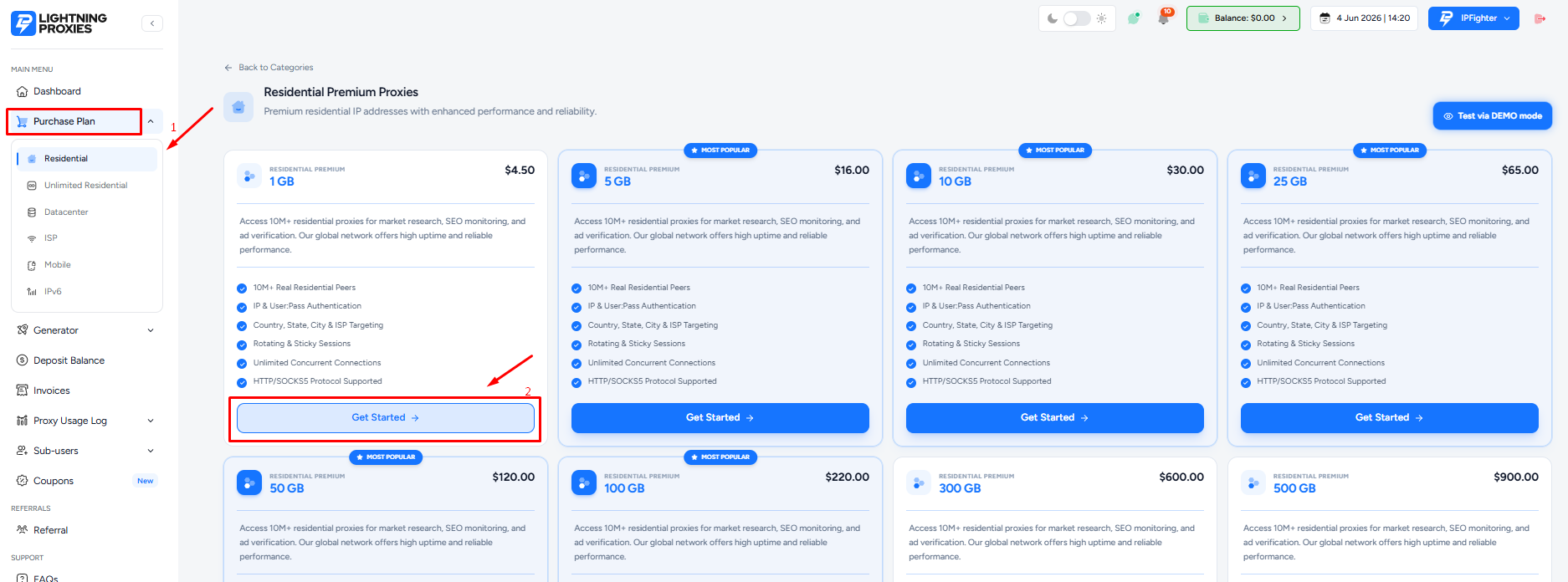Viewport: 1568px width, 582px height.
Task: Open the green chat bubble icon
Action: pos(1134,18)
